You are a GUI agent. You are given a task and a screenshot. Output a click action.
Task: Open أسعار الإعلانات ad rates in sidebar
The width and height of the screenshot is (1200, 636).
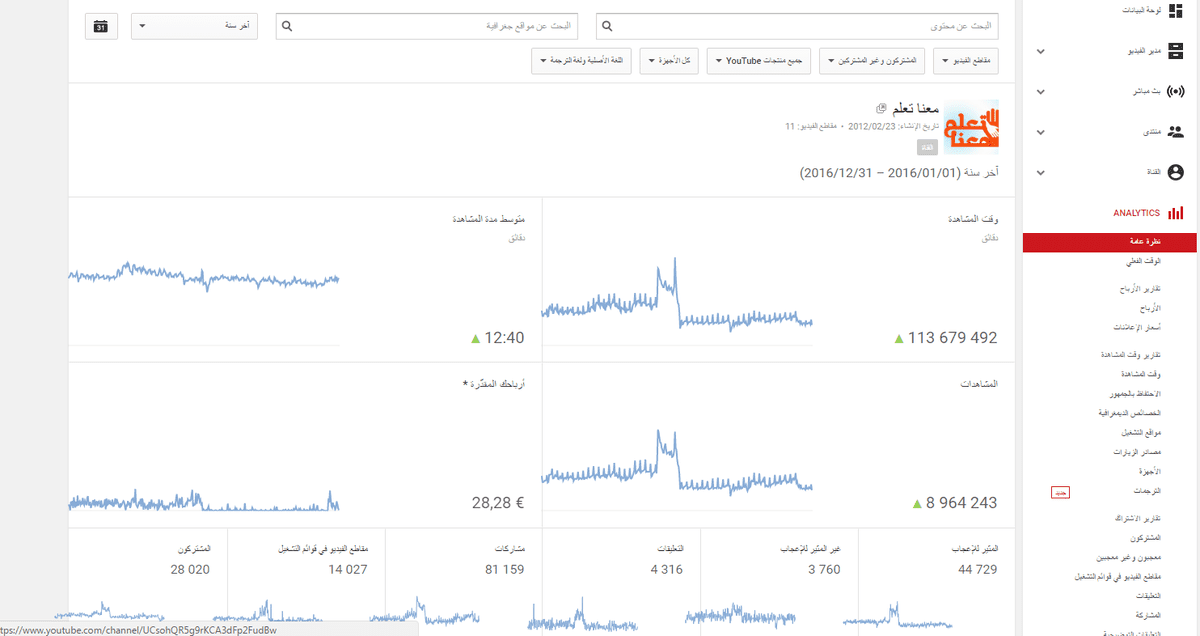click(1139, 327)
